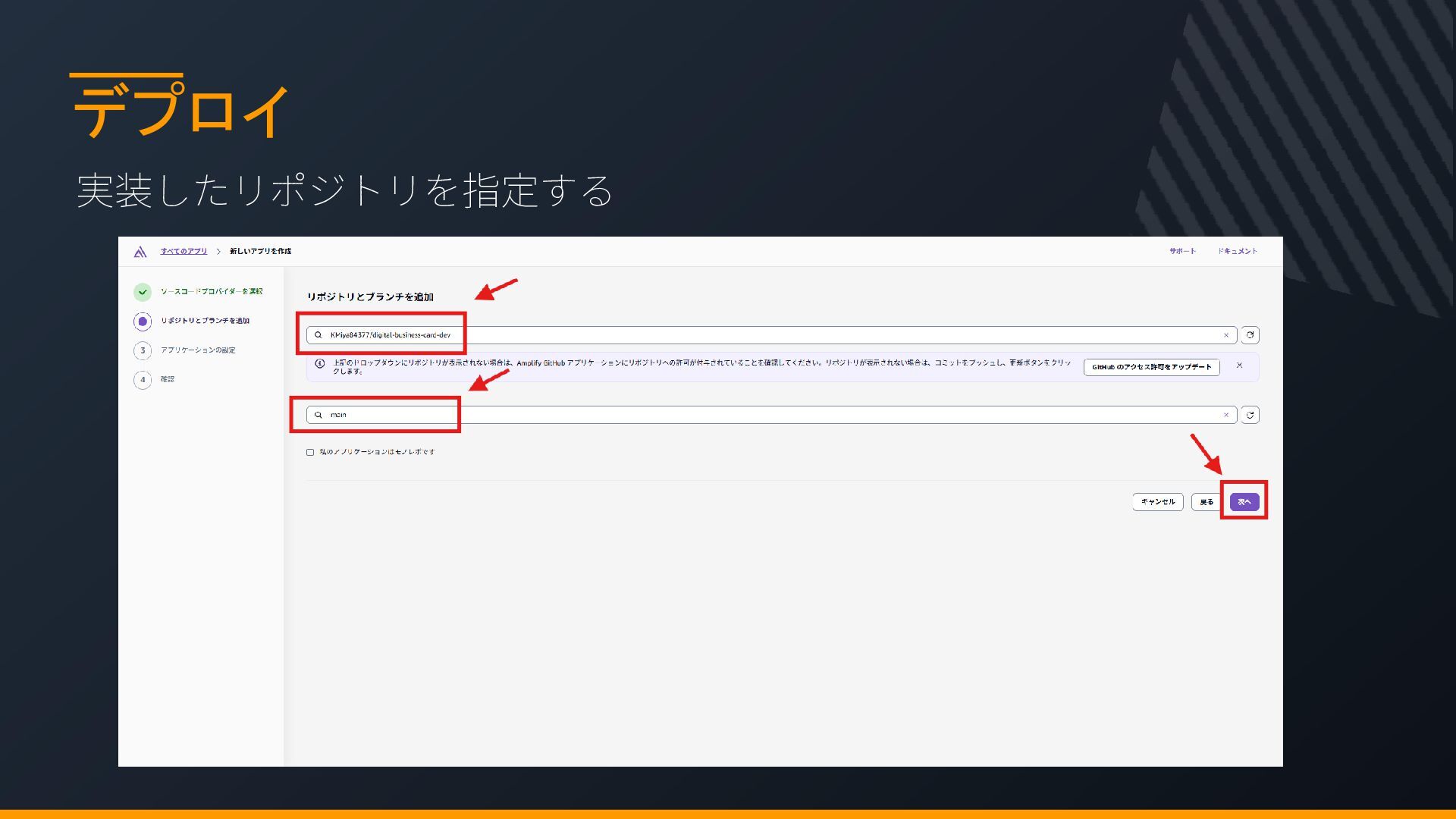Viewport: 1456px width, 819px height.
Task: Clear the main branch selection
Action: [1225, 415]
